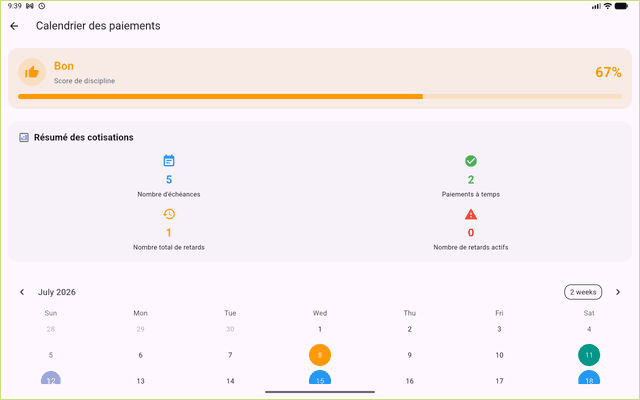Select purple-highlighted July 12
This screenshot has height=400, width=640.
[51, 378]
